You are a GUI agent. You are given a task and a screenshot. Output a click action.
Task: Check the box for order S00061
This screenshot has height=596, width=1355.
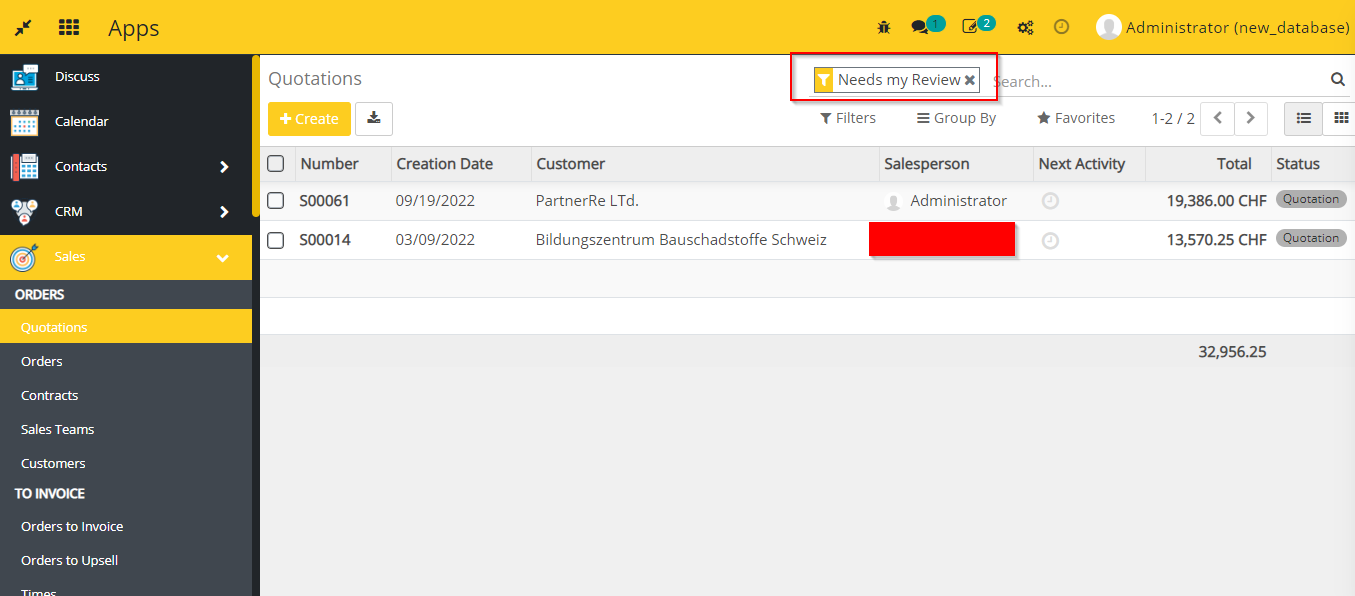coord(276,201)
